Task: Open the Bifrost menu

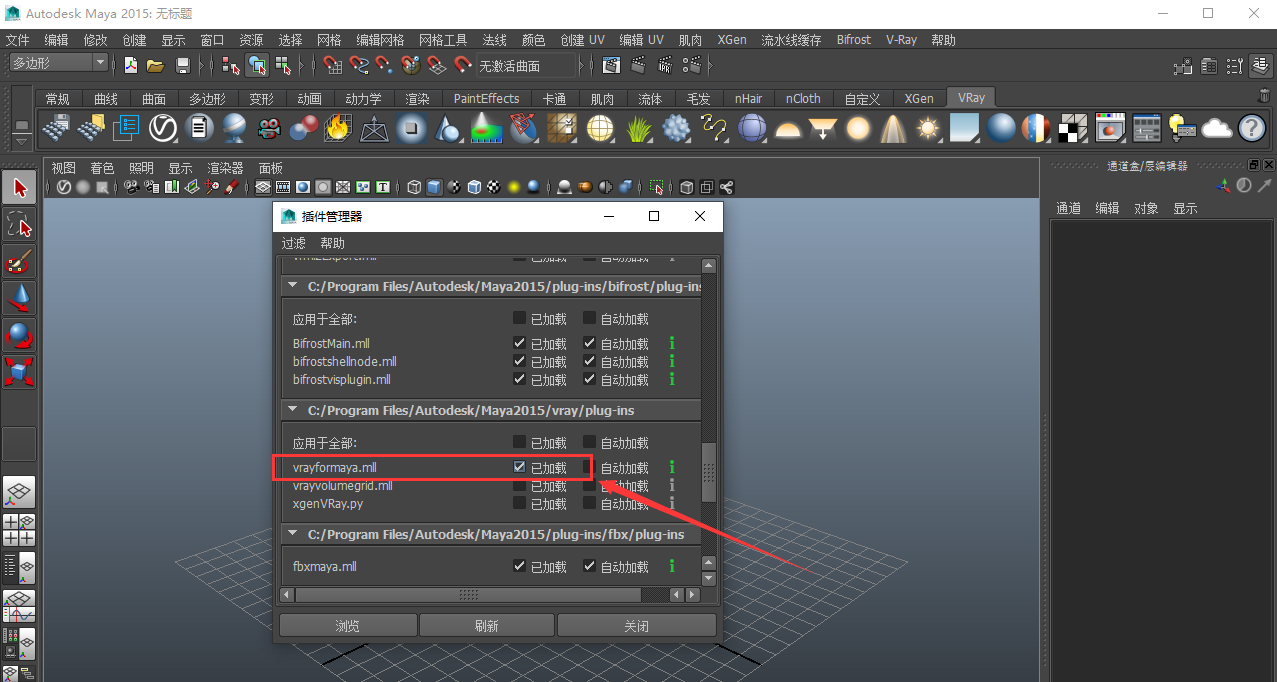Action: click(853, 40)
